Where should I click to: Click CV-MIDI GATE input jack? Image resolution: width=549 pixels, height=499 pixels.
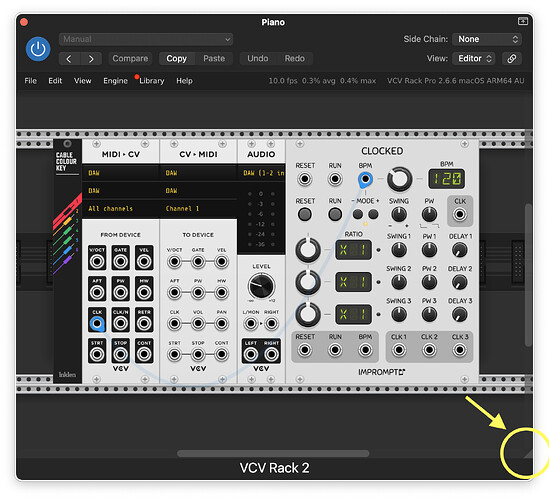(198, 262)
